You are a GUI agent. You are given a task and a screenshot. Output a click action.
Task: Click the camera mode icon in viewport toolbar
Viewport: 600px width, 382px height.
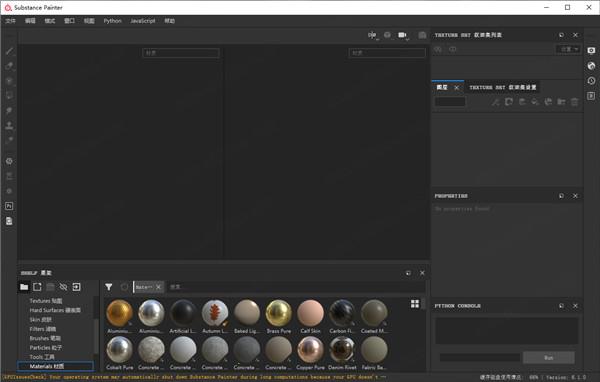(x=403, y=35)
